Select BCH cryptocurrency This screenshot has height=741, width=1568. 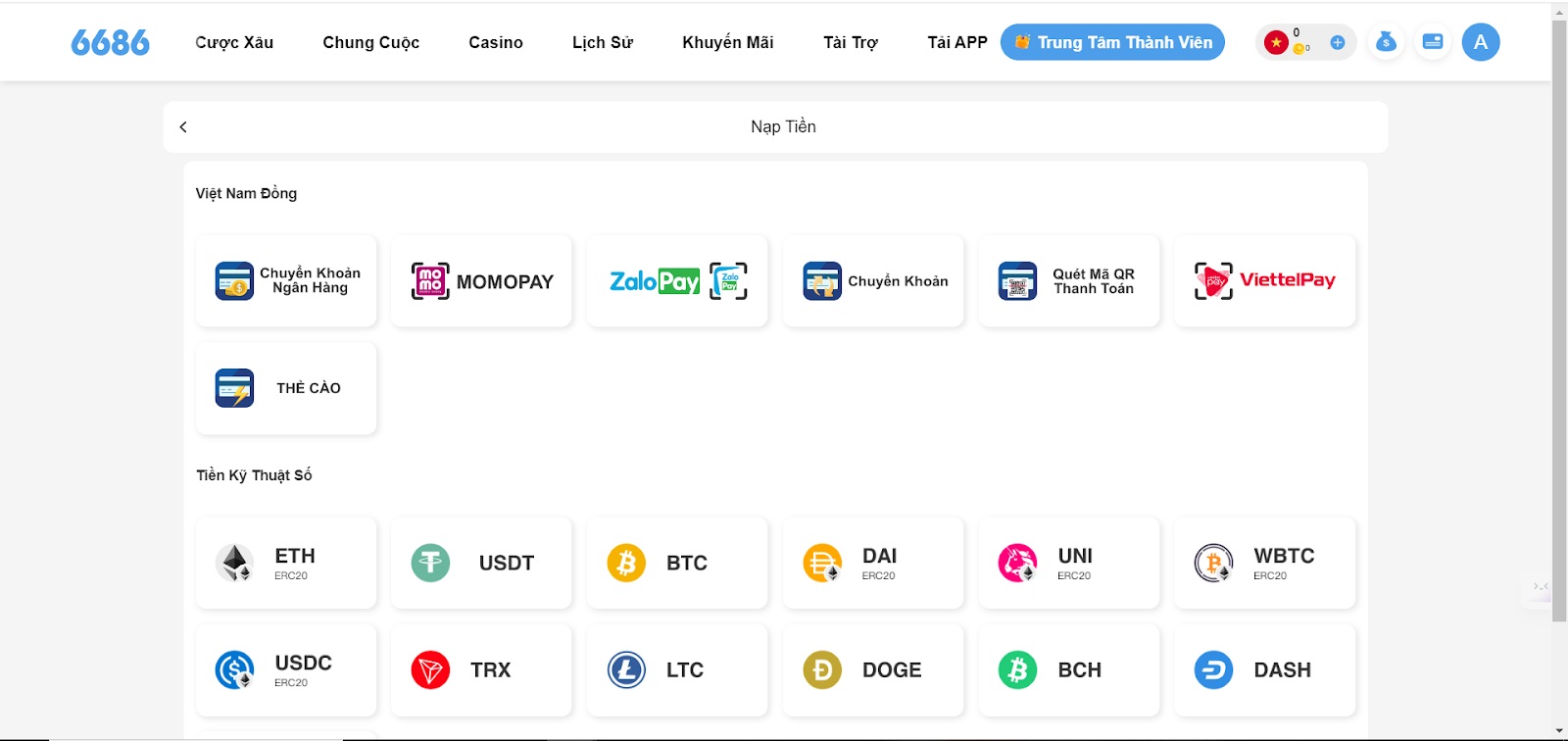[1069, 670]
